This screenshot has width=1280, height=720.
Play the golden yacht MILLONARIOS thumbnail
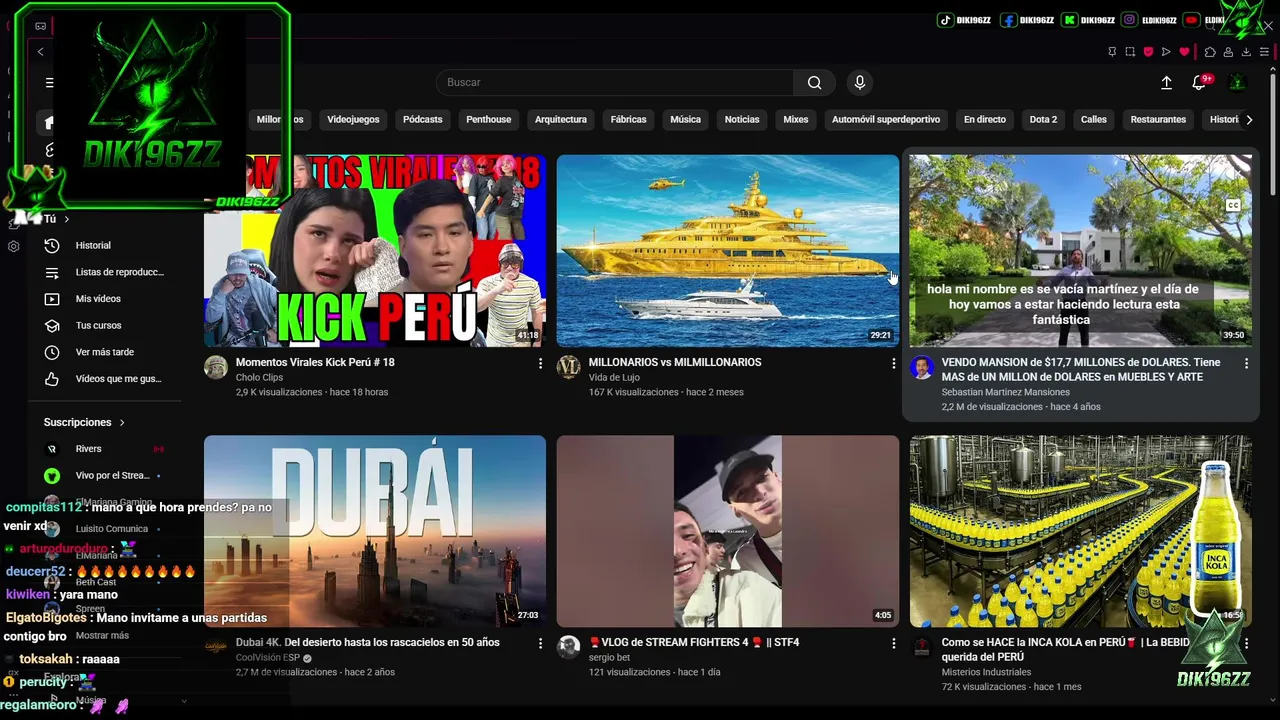click(728, 250)
